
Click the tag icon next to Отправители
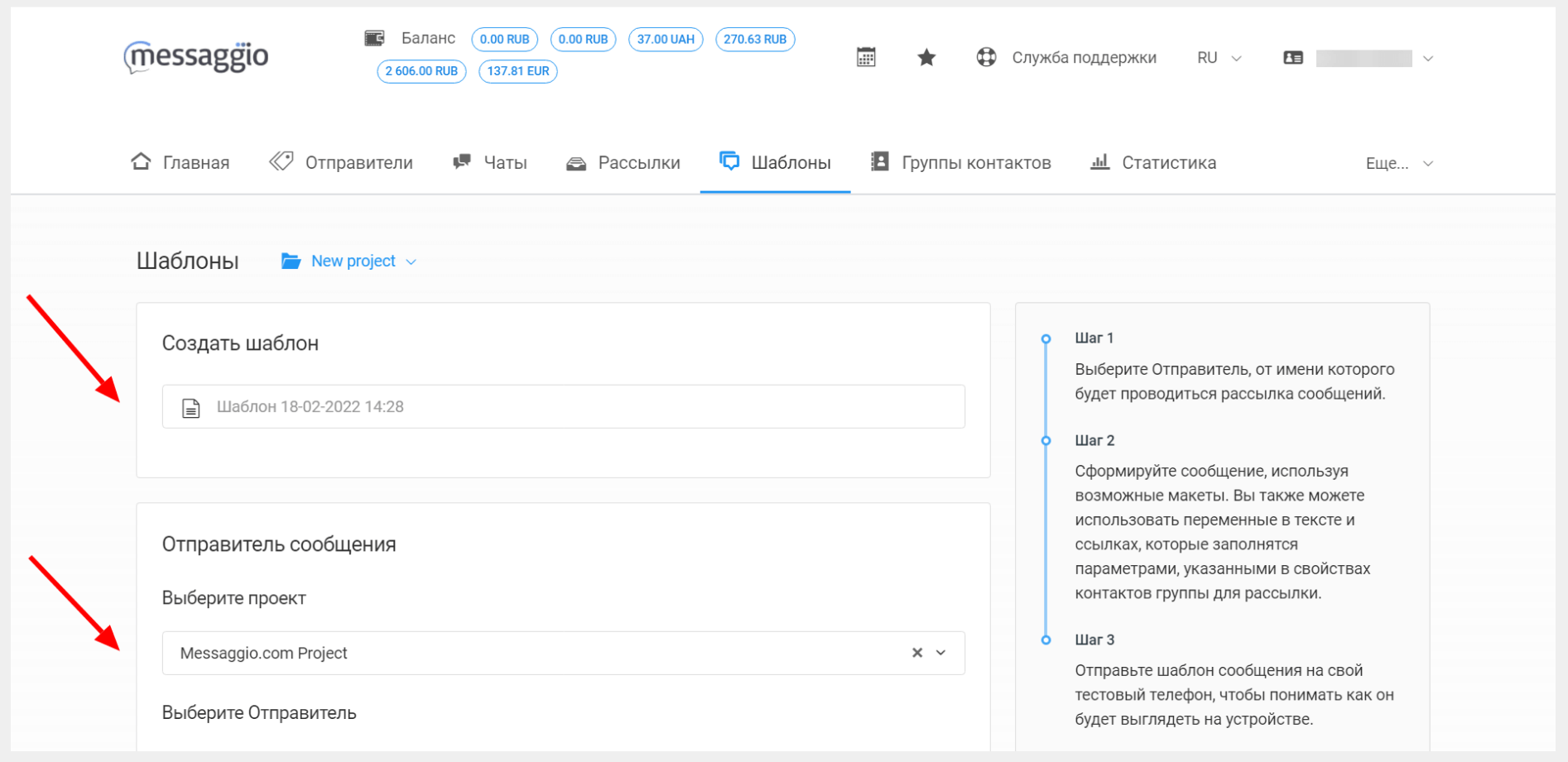click(281, 161)
